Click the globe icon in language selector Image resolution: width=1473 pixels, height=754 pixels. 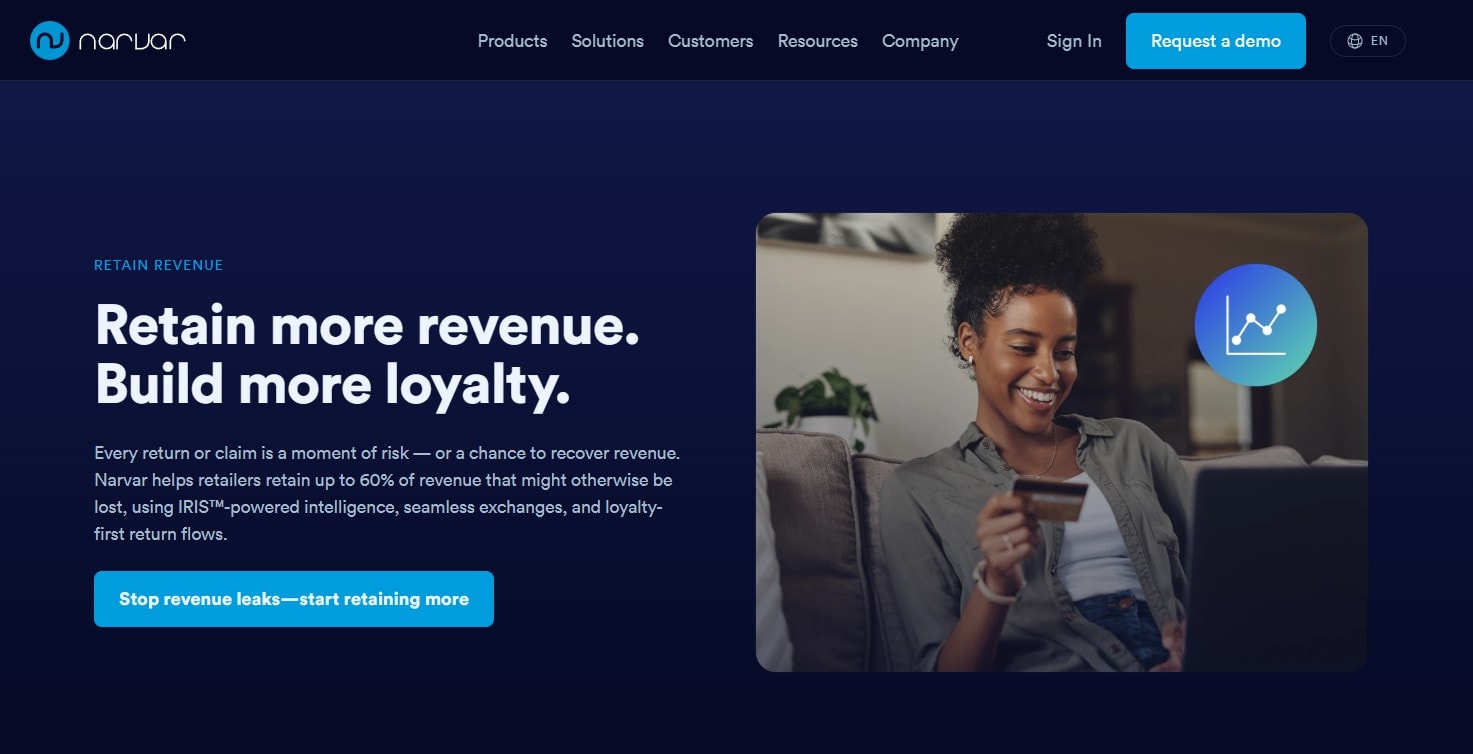(x=1355, y=41)
